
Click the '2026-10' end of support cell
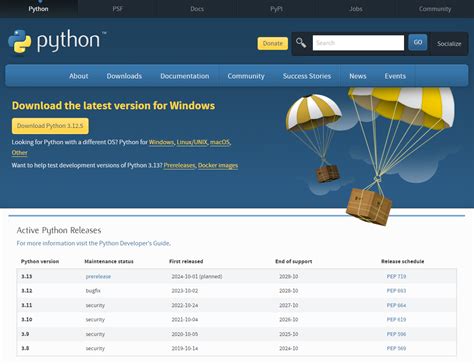[x=289, y=319]
